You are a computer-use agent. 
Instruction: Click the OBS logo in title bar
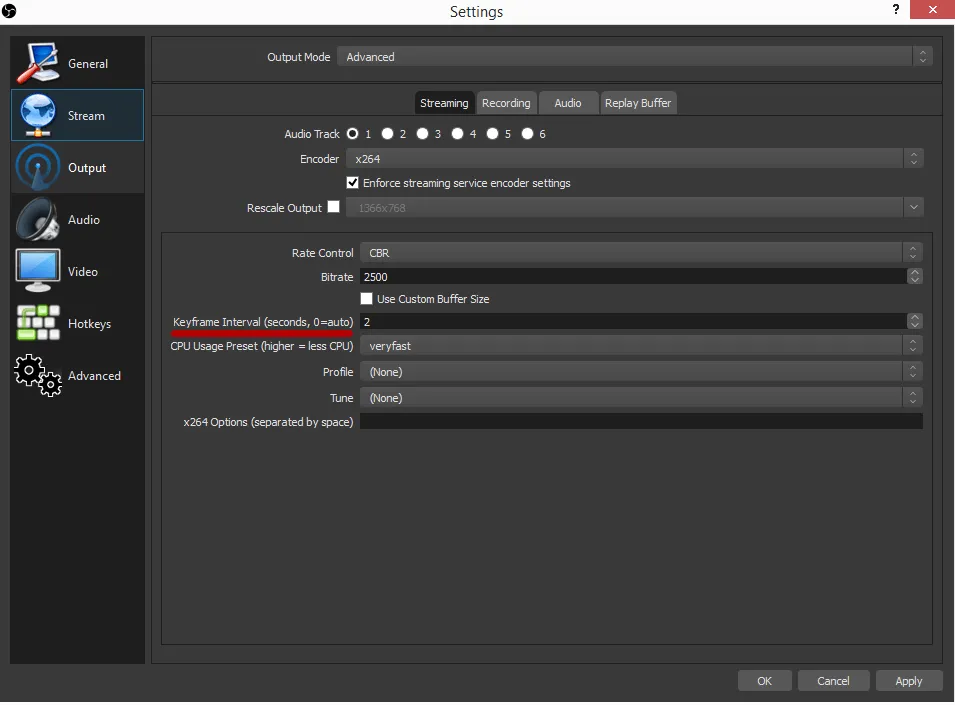pyautogui.click(x=9, y=11)
